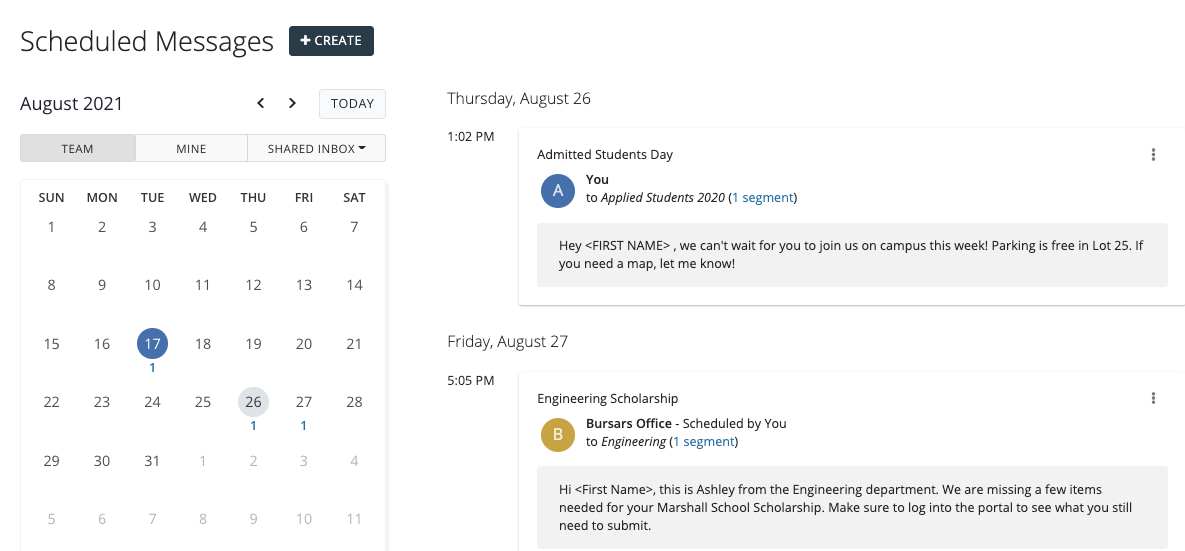Click the gold 'B' Bursars Office avatar
The width and height of the screenshot is (1185, 551).
pos(557,434)
